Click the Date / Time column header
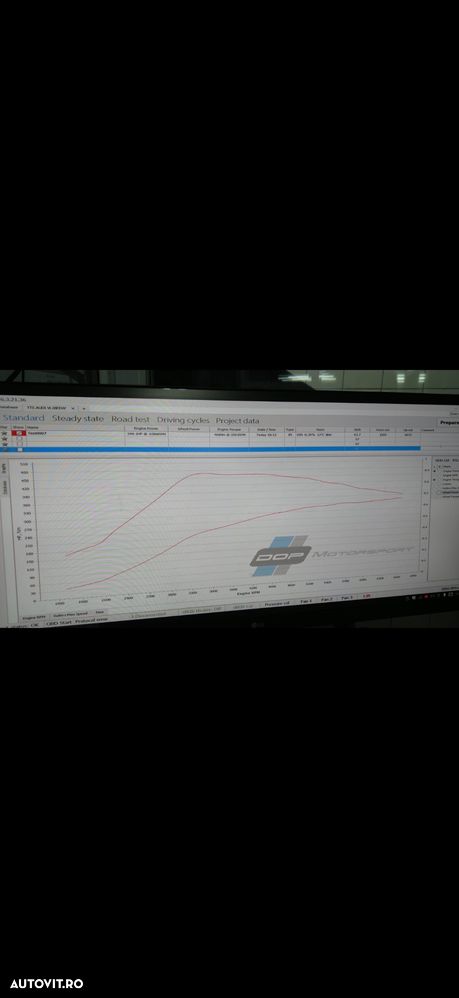Image resolution: width=459 pixels, height=998 pixels. click(266, 430)
